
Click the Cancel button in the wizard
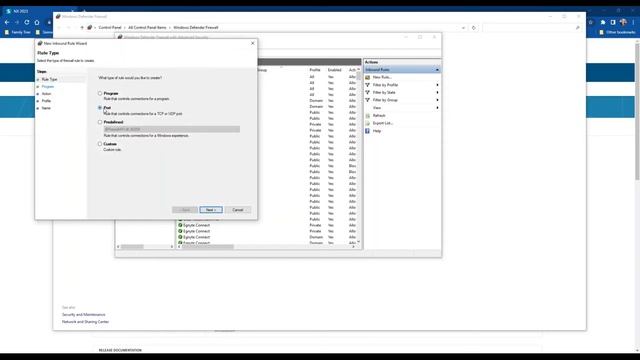(x=238, y=210)
